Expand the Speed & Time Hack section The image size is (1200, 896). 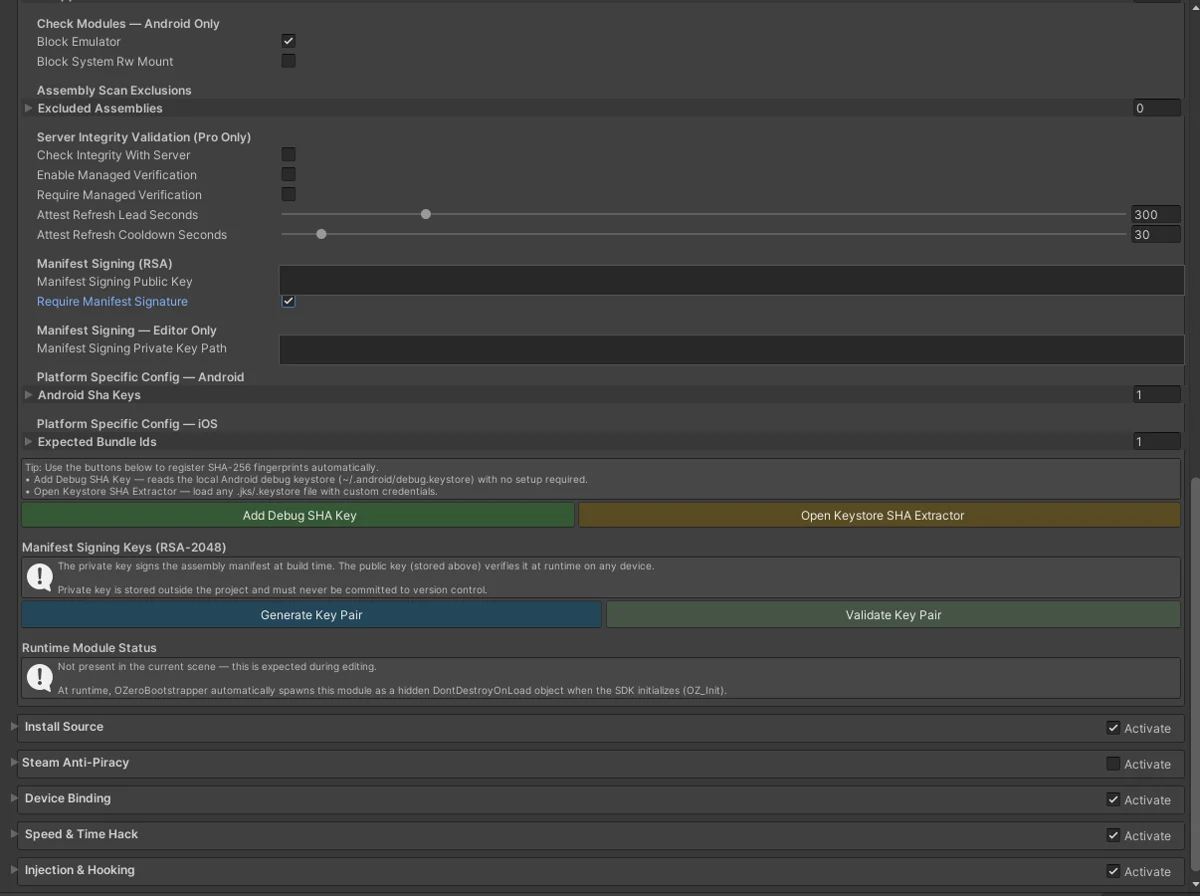click(x=14, y=834)
